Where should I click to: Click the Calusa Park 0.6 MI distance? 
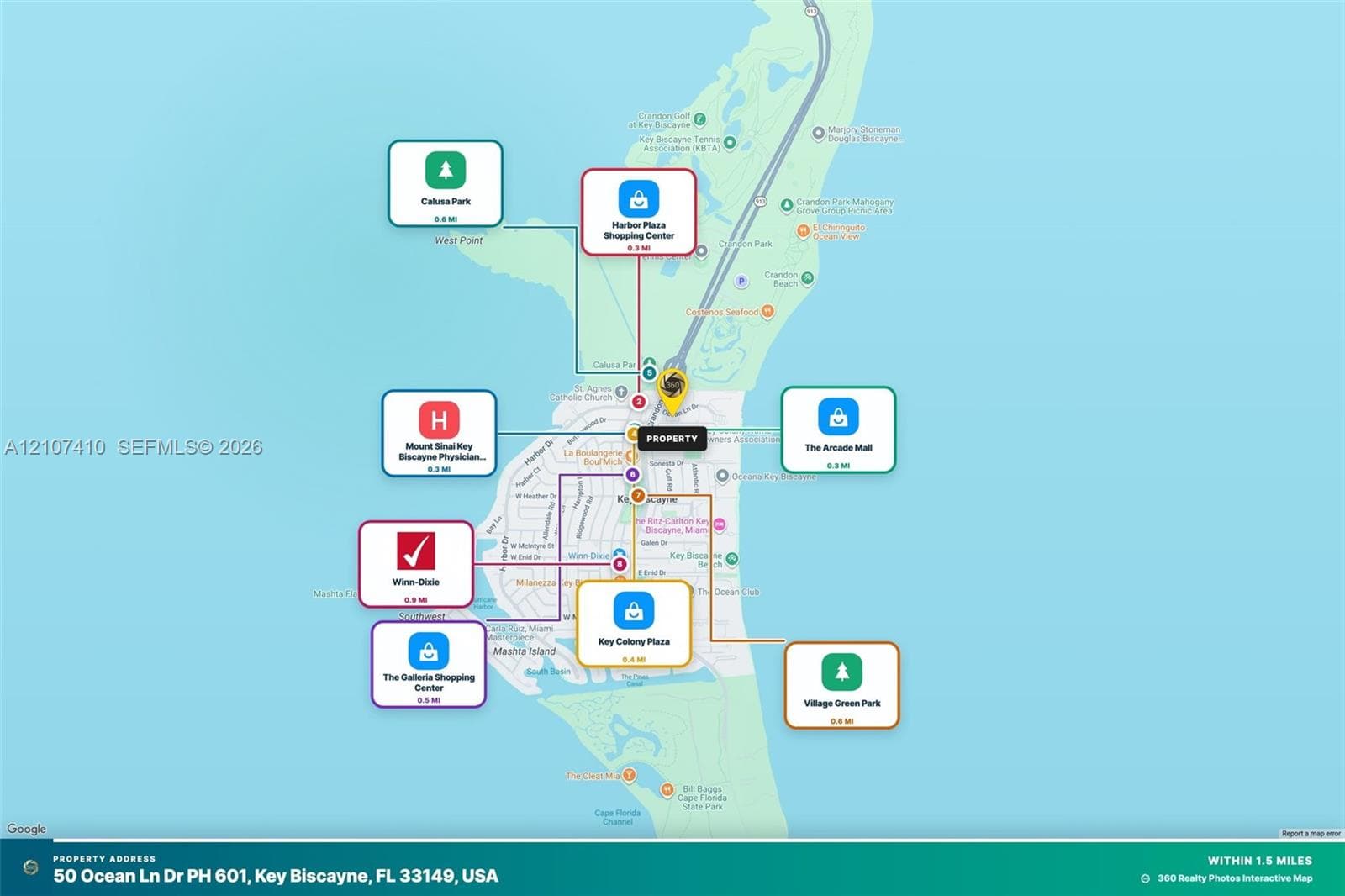click(446, 219)
